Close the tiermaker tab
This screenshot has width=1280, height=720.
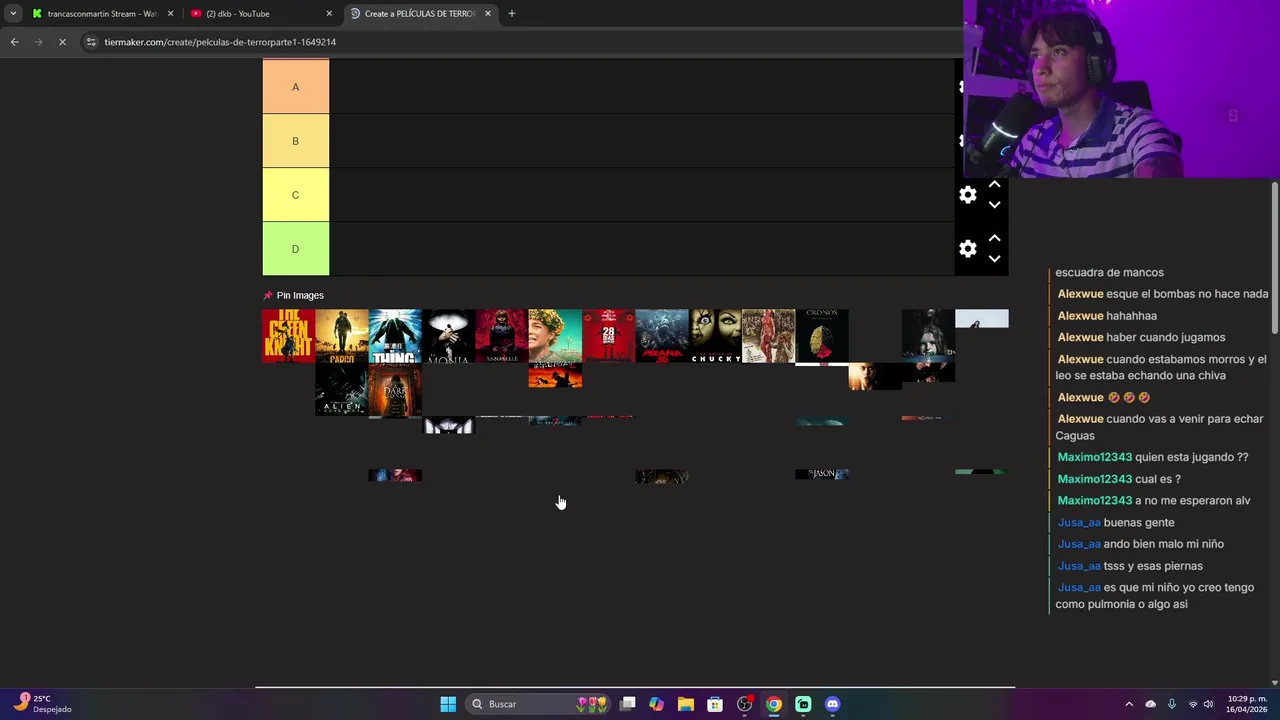coord(488,14)
